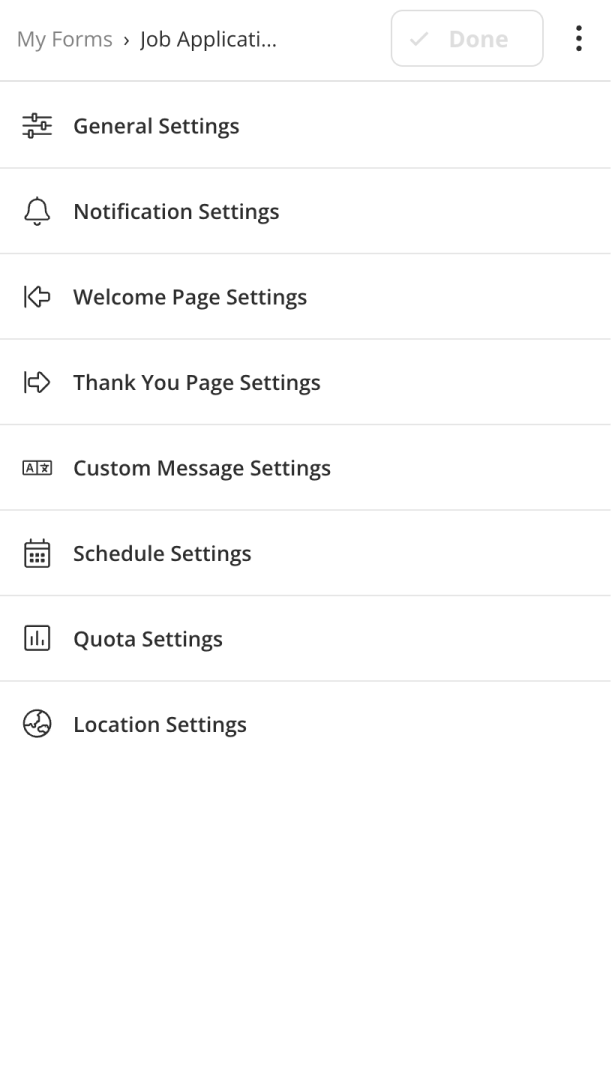This screenshot has height=1073, width=611.
Task: Select the Welcome Page left-arrow flag icon
Action: (36, 297)
